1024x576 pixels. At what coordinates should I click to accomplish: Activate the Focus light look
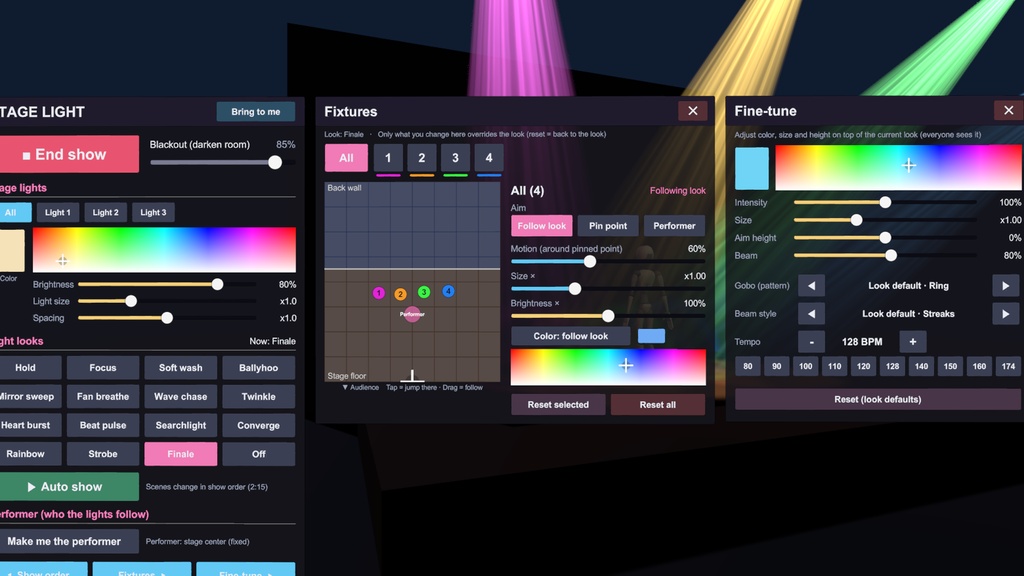click(103, 368)
